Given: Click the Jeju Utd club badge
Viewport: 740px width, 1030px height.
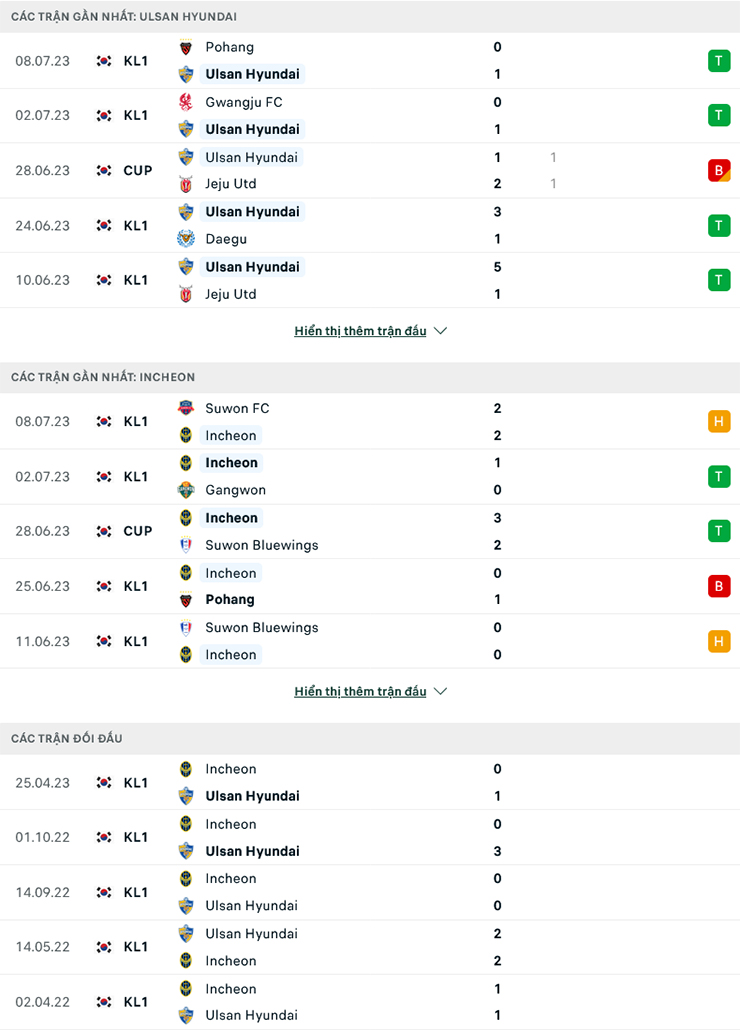Looking at the screenshot, I should [x=186, y=184].
